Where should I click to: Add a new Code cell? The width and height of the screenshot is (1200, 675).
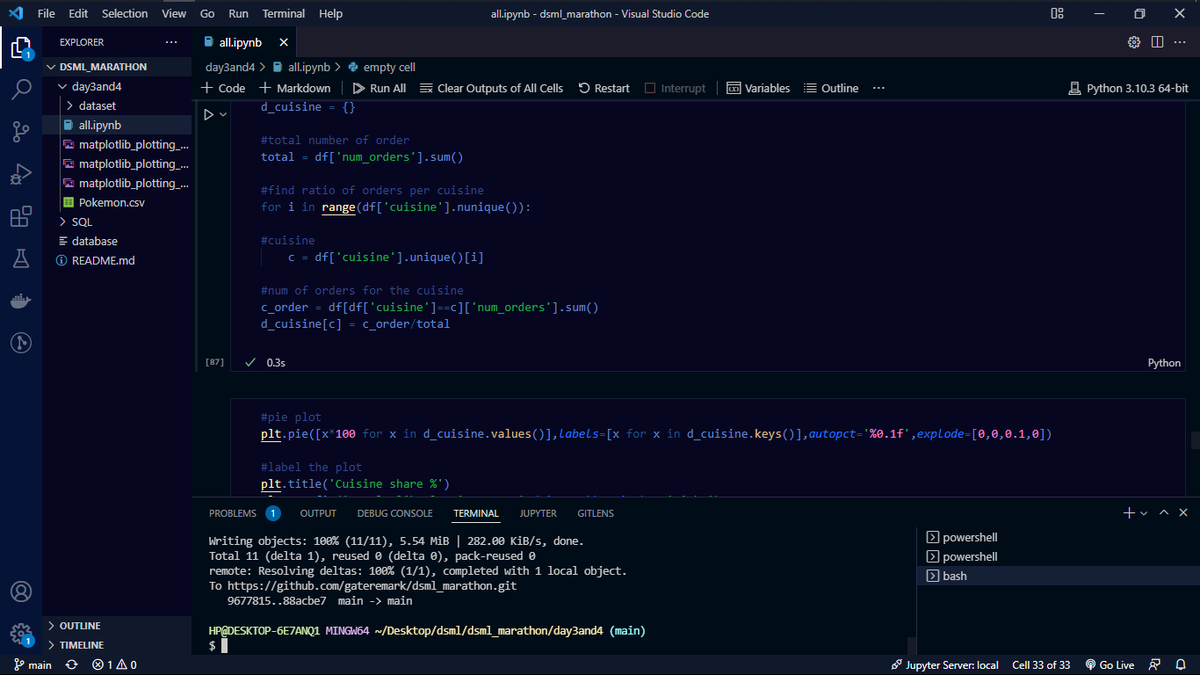coord(223,88)
